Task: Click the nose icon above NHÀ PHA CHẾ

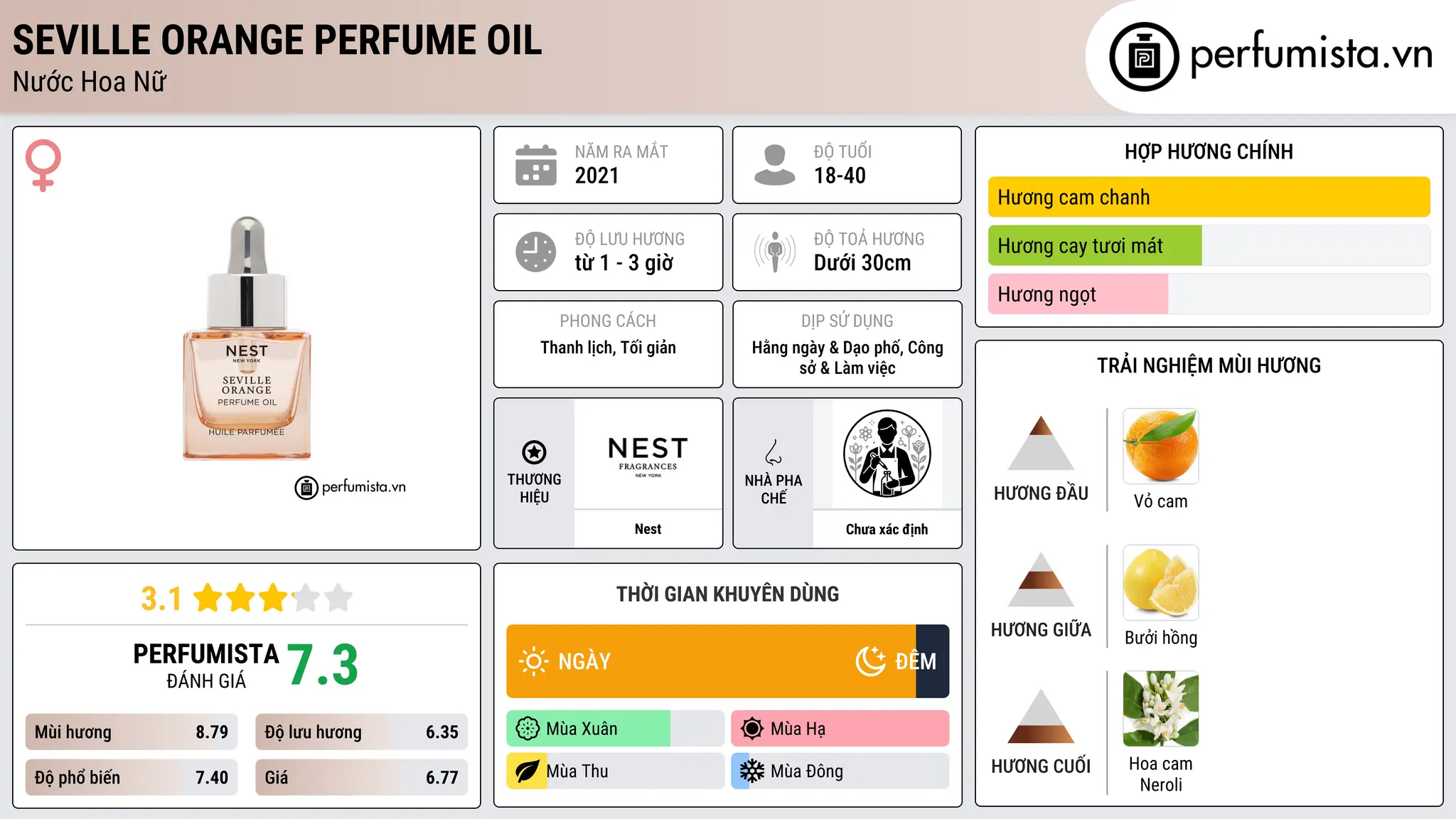Action: pos(773,452)
